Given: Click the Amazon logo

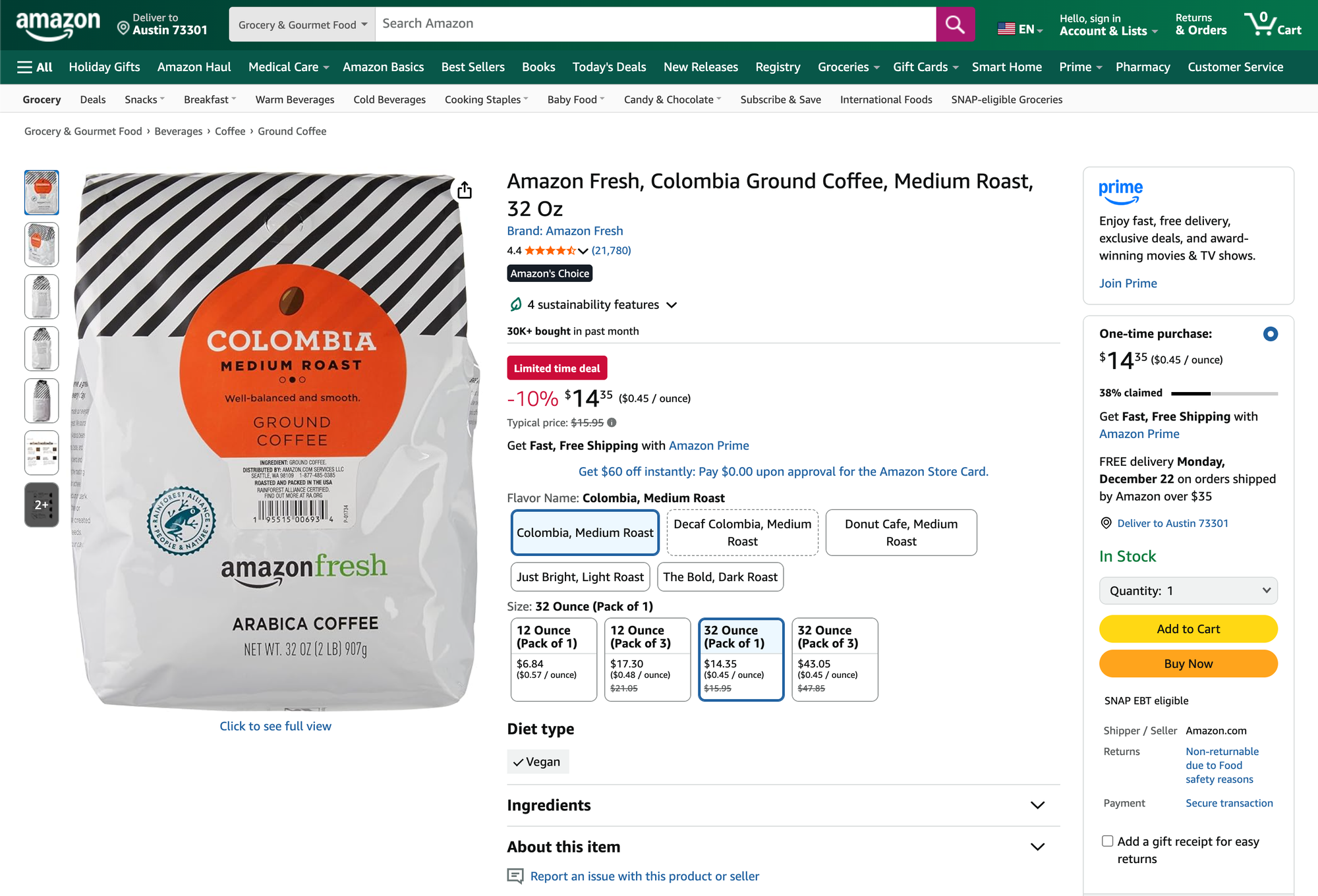Looking at the screenshot, I should [x=58, y=25].
